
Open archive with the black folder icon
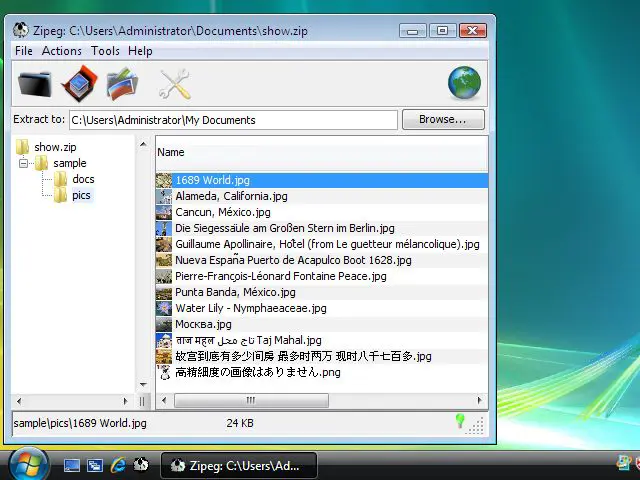(x=35, y=84)
